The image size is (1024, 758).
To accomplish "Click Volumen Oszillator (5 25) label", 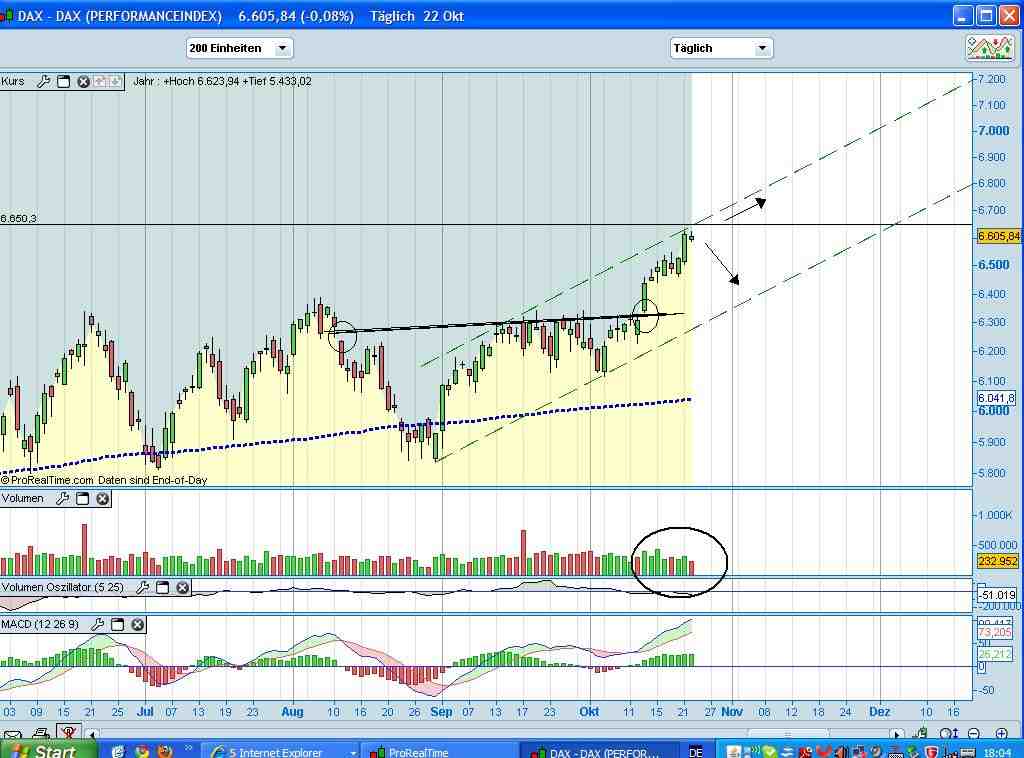I will point(62,588).
